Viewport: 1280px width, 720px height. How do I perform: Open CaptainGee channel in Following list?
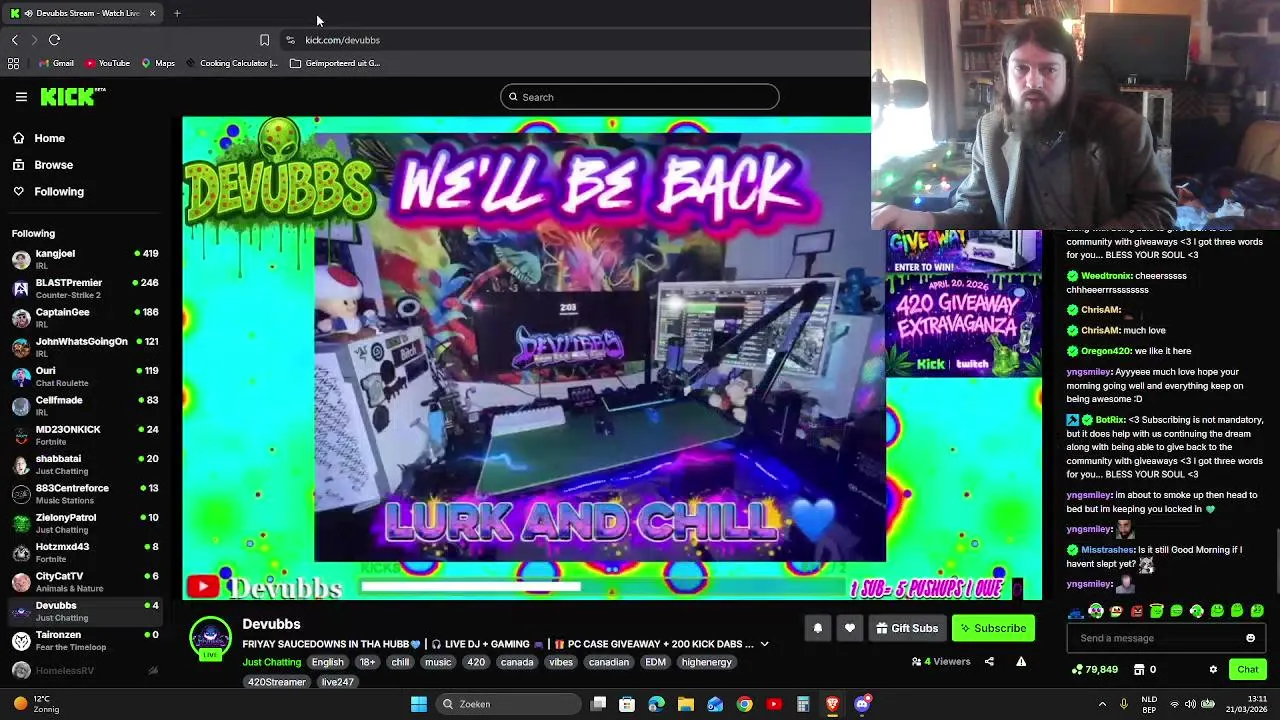coord(86,318)
